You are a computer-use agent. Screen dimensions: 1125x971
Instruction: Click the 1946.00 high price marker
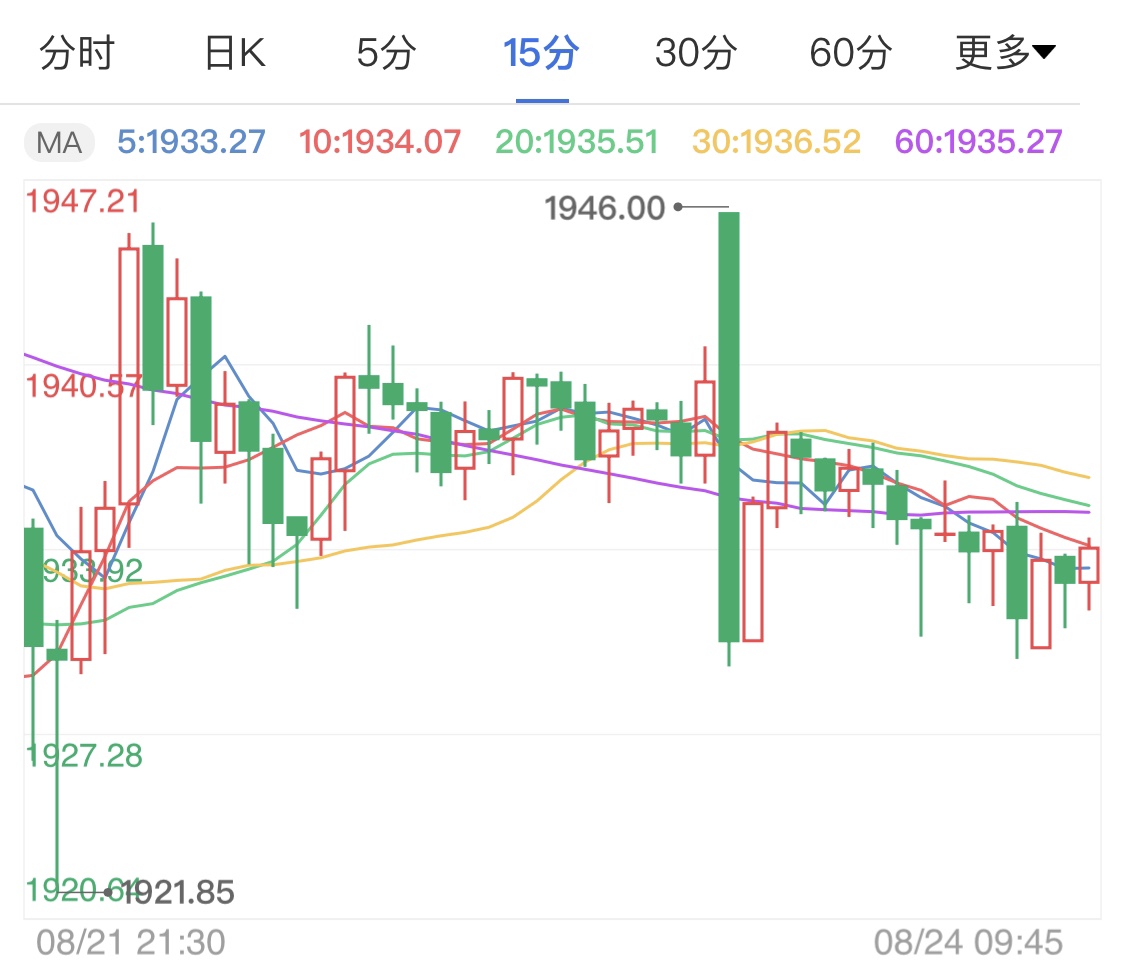click(x=604, y=208)
